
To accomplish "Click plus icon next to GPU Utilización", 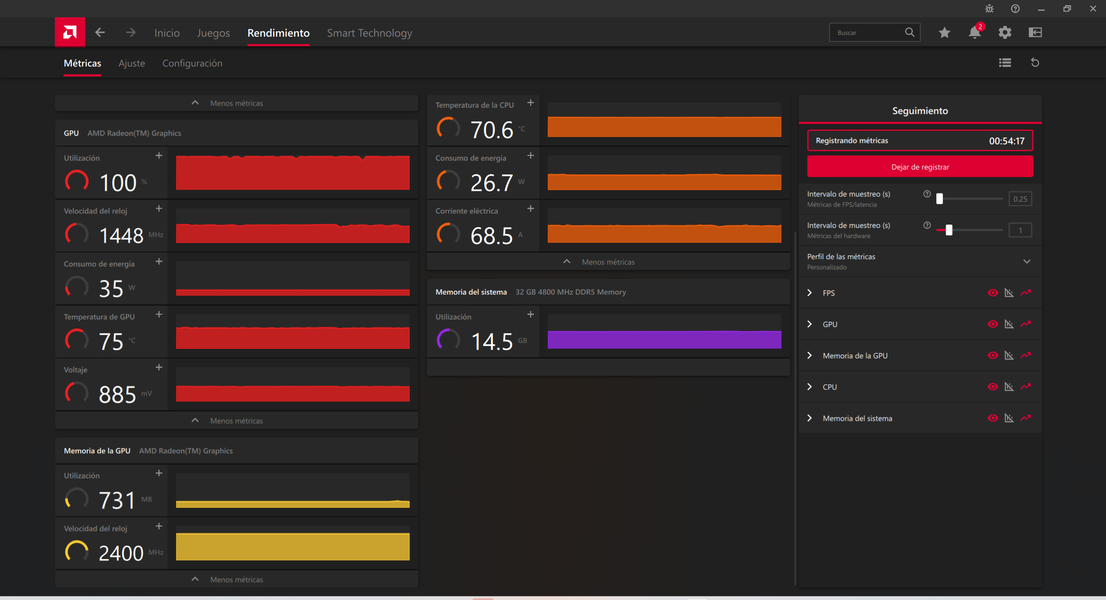I will point(159,156).
